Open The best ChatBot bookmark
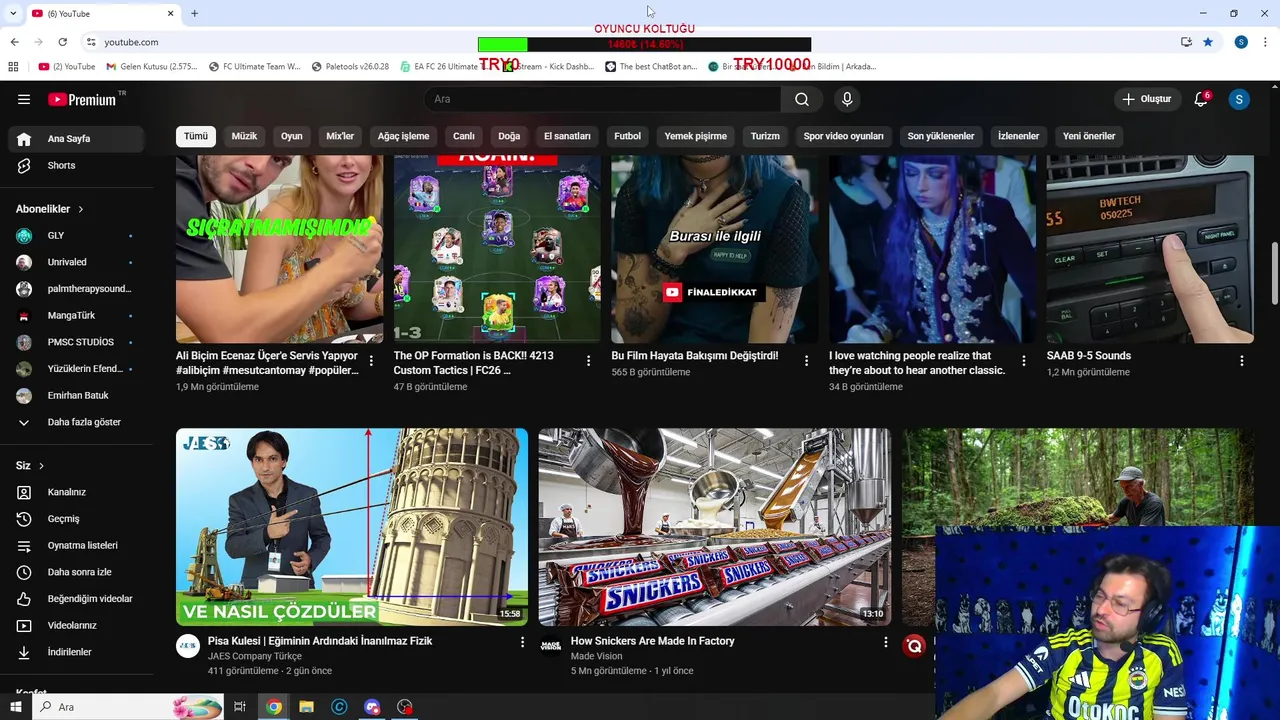Viewport: 1280px width, 720px height. click(651, 67)
